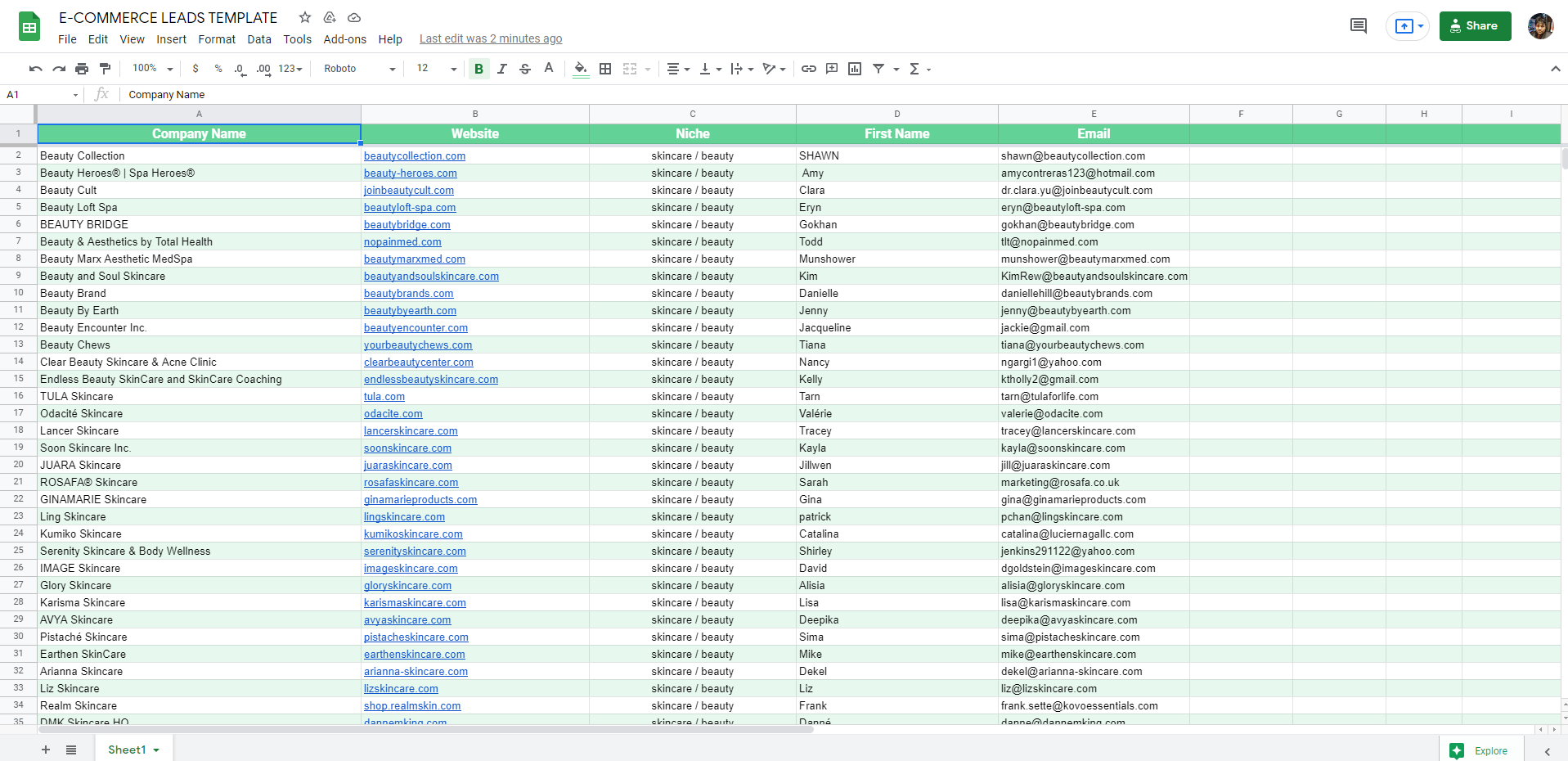Image resolution: width=1568 pixels, height=761 pixels.
Task: Show the side panel arrow
Action: (x=1548, y=751)
